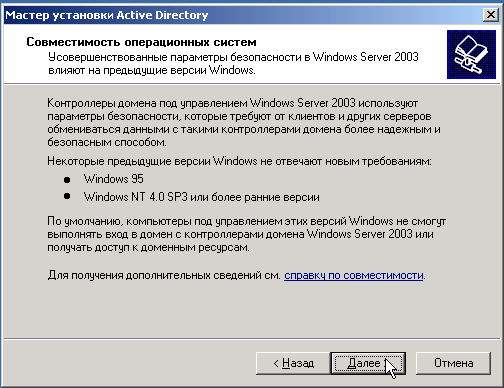Click the Контроллеры домена paragraph

click(244, 122)
